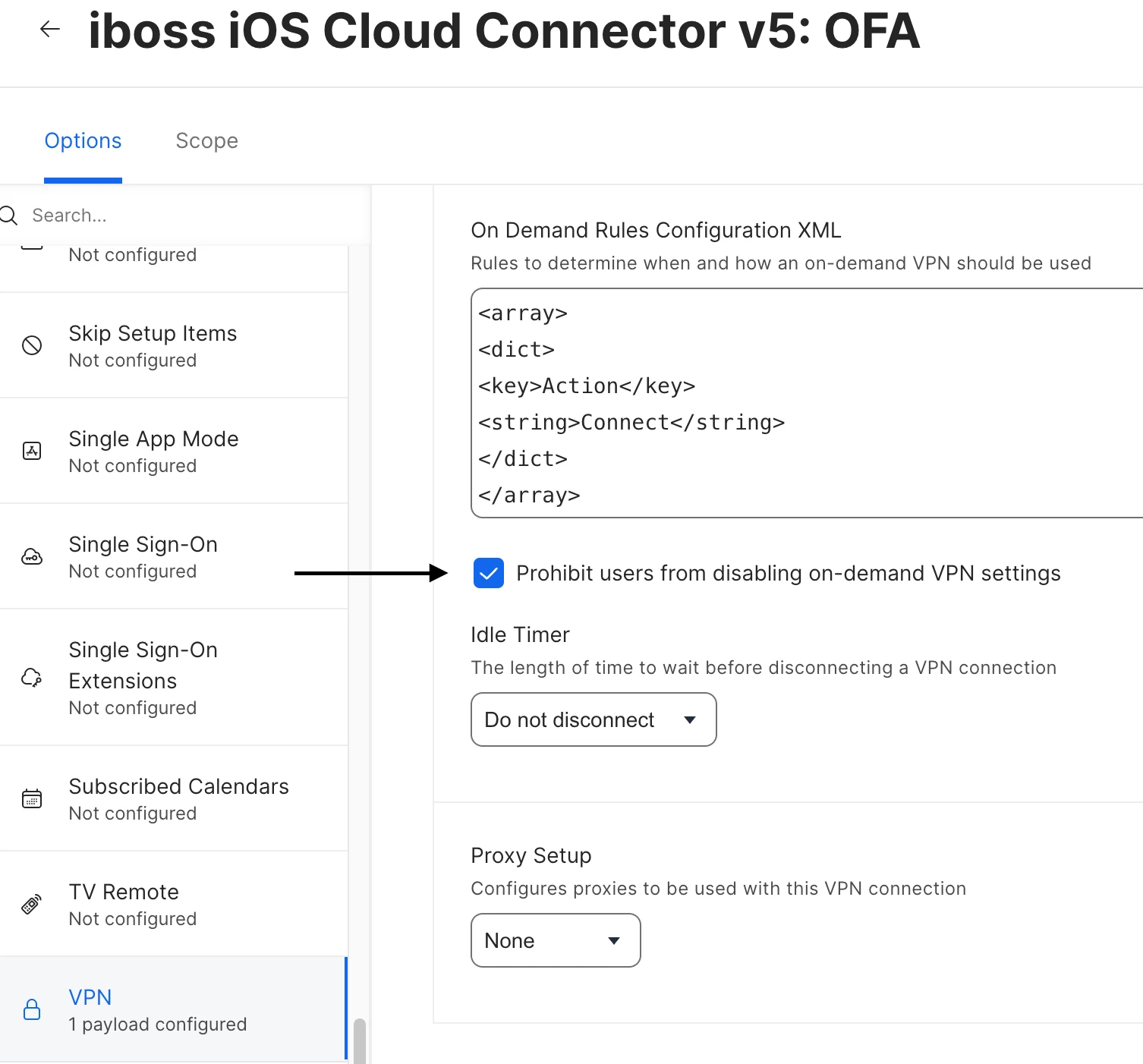The image size is (1143, 1064).
Task: Click the TV Remote icon
Action: (32, 904)
